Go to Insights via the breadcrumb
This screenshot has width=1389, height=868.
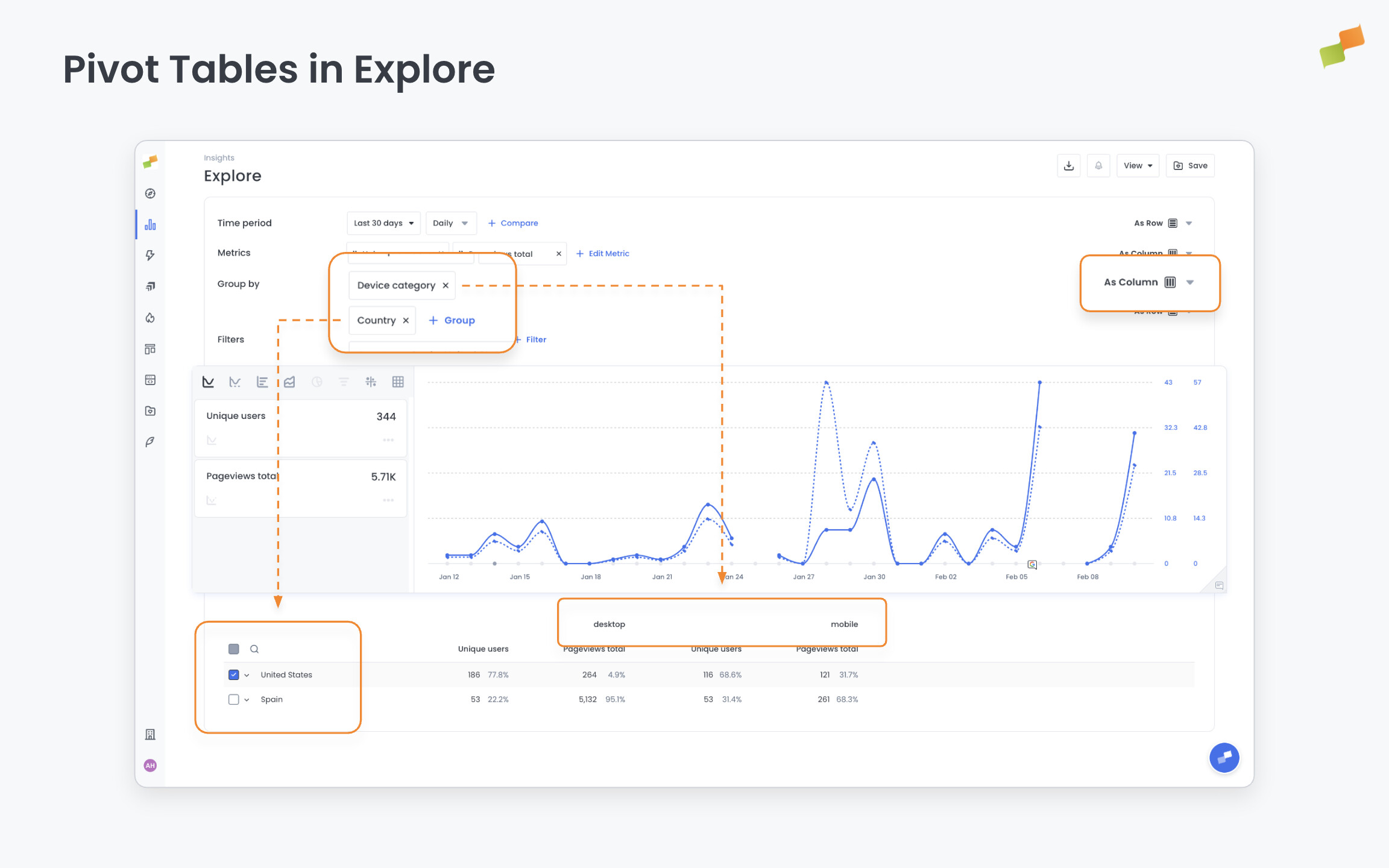pos(219,157)
